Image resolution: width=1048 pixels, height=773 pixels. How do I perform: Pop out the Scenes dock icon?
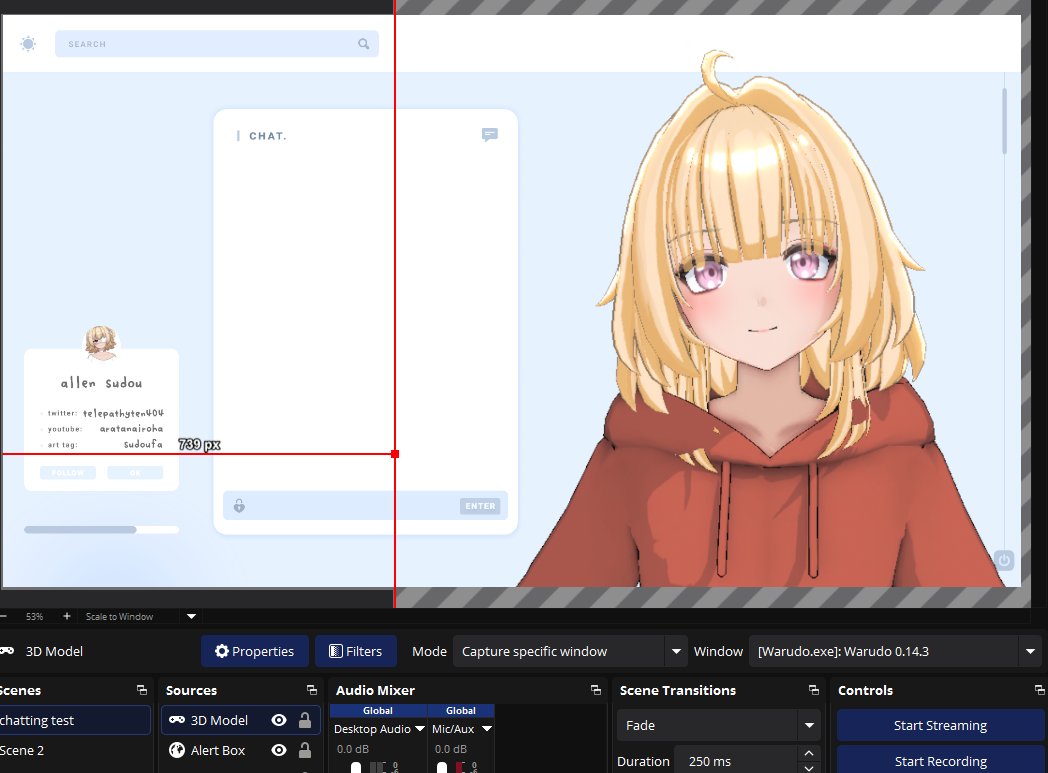point(142,690)
